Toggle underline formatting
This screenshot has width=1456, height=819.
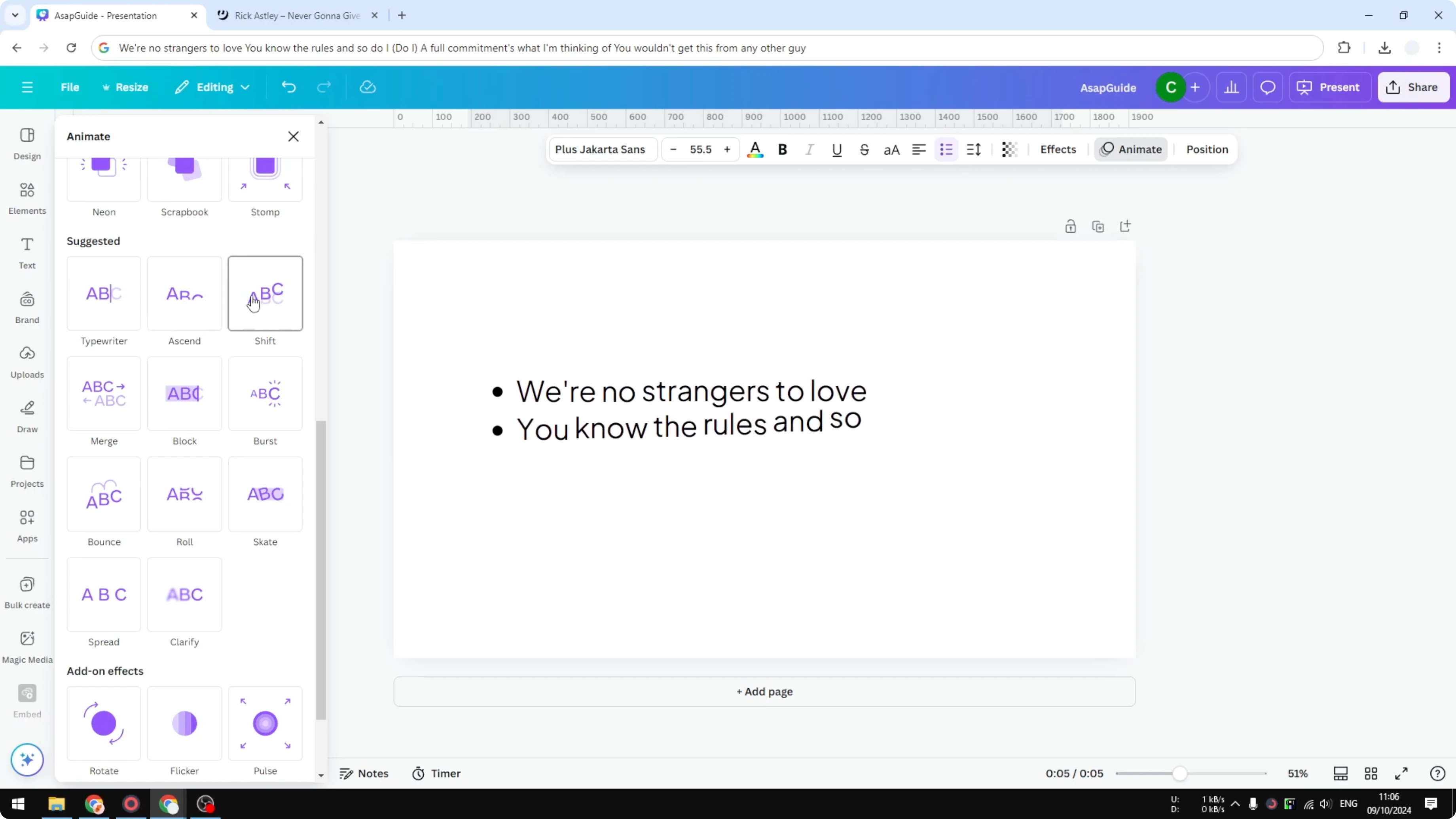pyautogui.click(x=837, y=150)
